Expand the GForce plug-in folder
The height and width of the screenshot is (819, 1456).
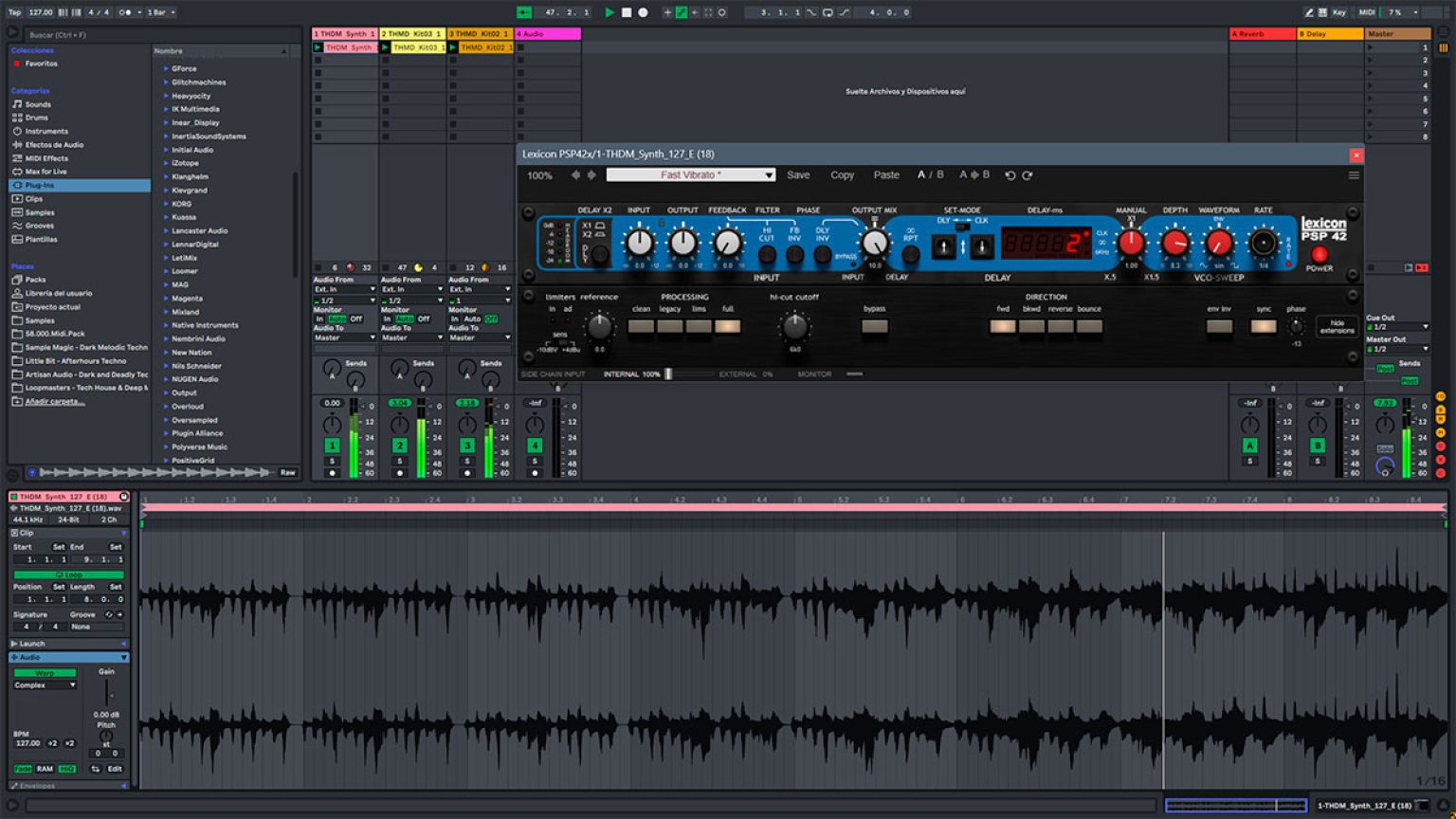pyautogui.click(x=166, y=68)
